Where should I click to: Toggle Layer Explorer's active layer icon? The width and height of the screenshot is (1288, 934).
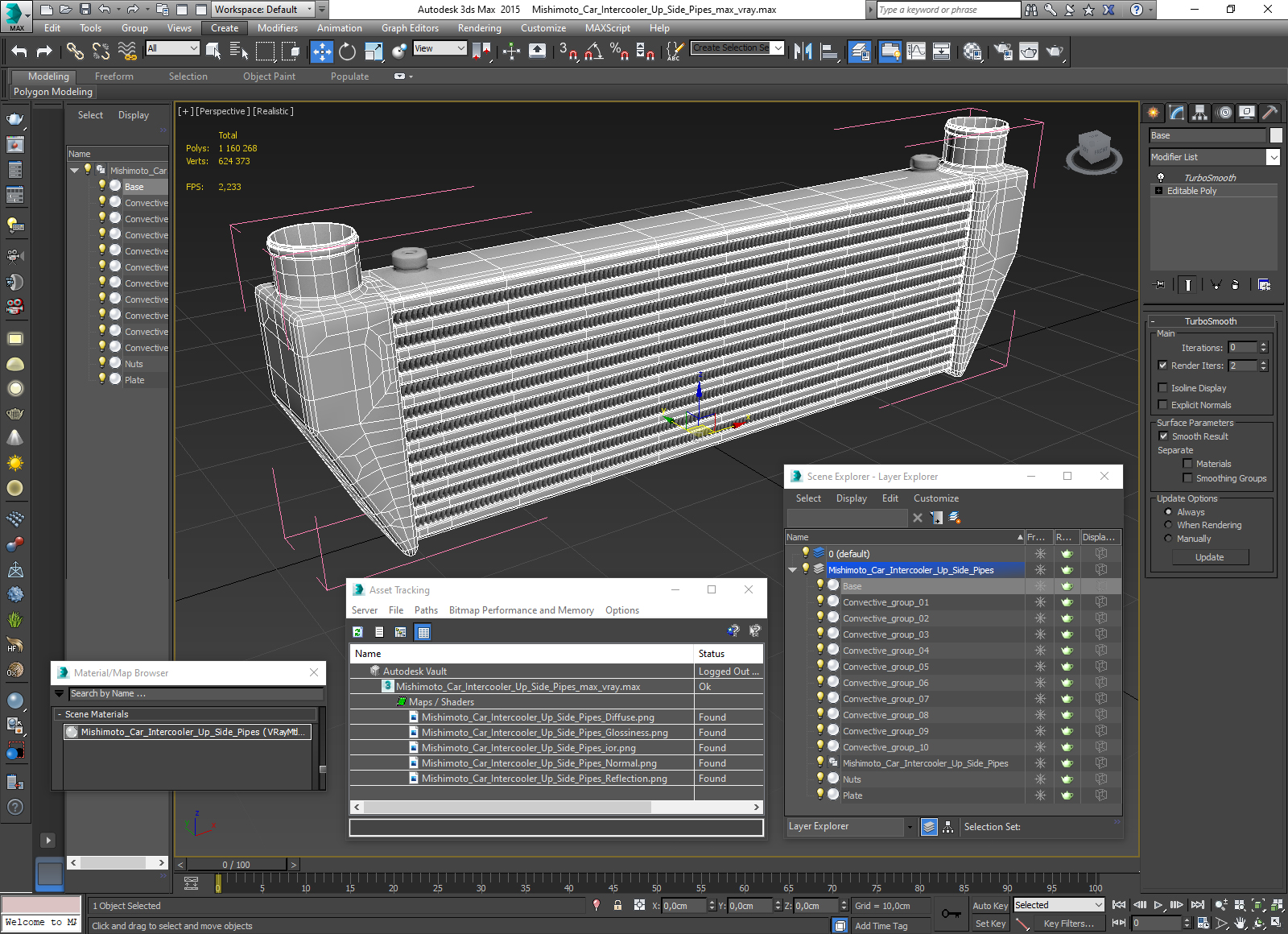[x=929, y=827]
